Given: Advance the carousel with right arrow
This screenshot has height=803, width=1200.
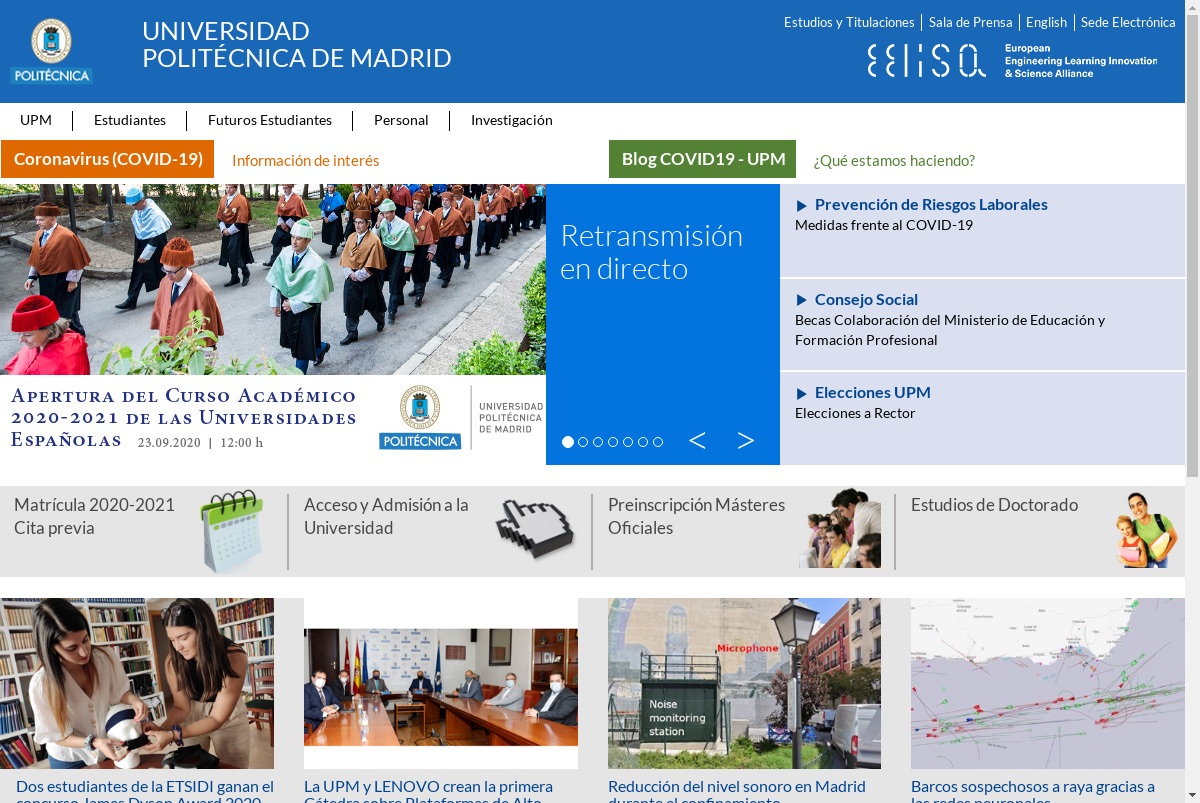Looking at the screenshot, I should pos(745,441).
